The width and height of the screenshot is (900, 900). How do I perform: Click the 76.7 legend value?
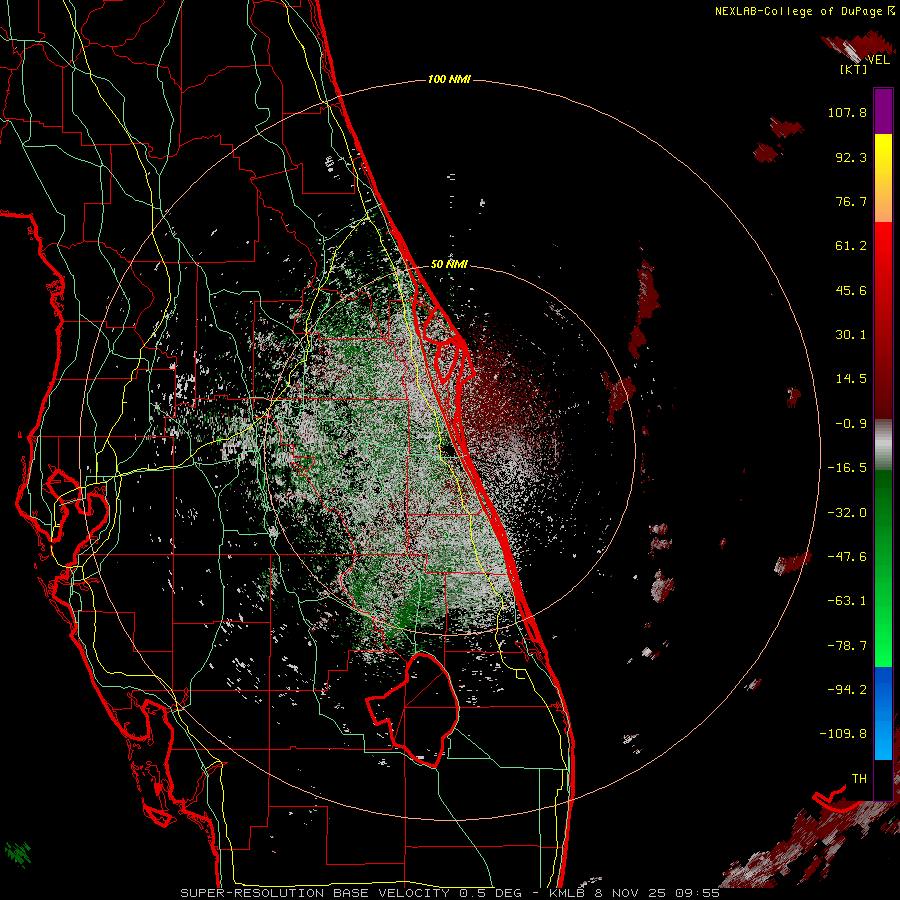(851, 201)
